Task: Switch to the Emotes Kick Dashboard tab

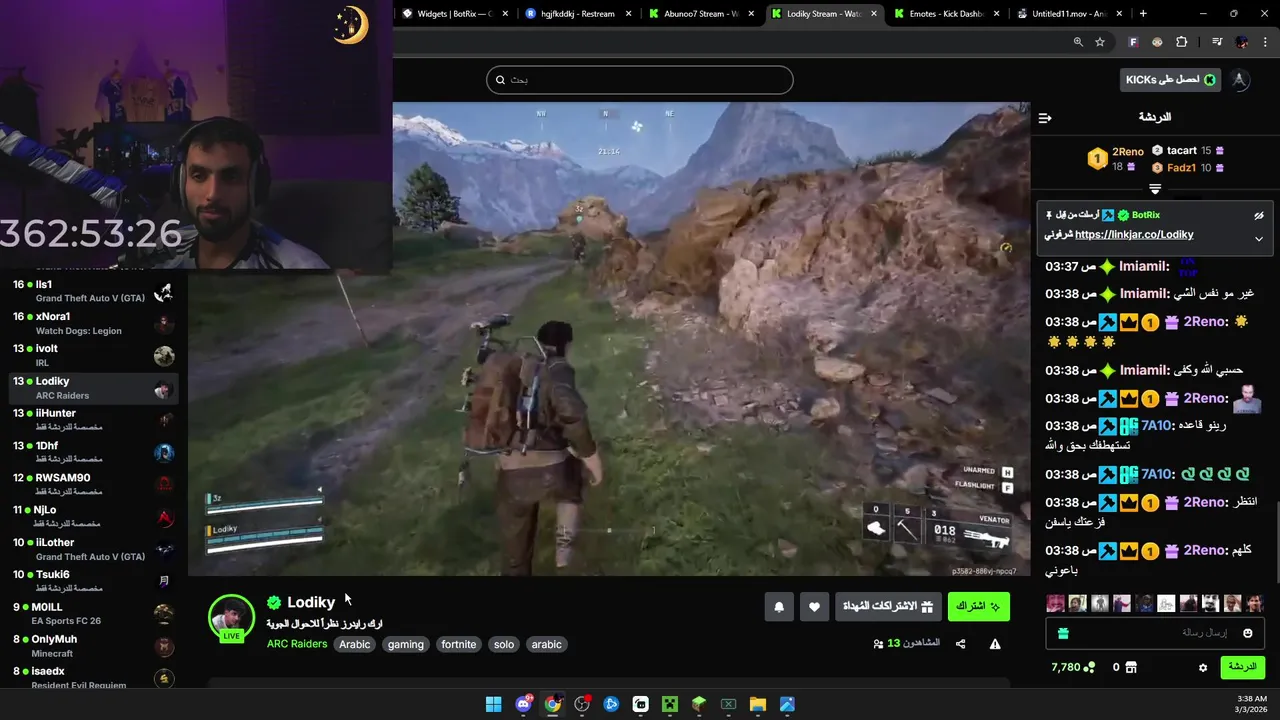Action: point(946,14)
